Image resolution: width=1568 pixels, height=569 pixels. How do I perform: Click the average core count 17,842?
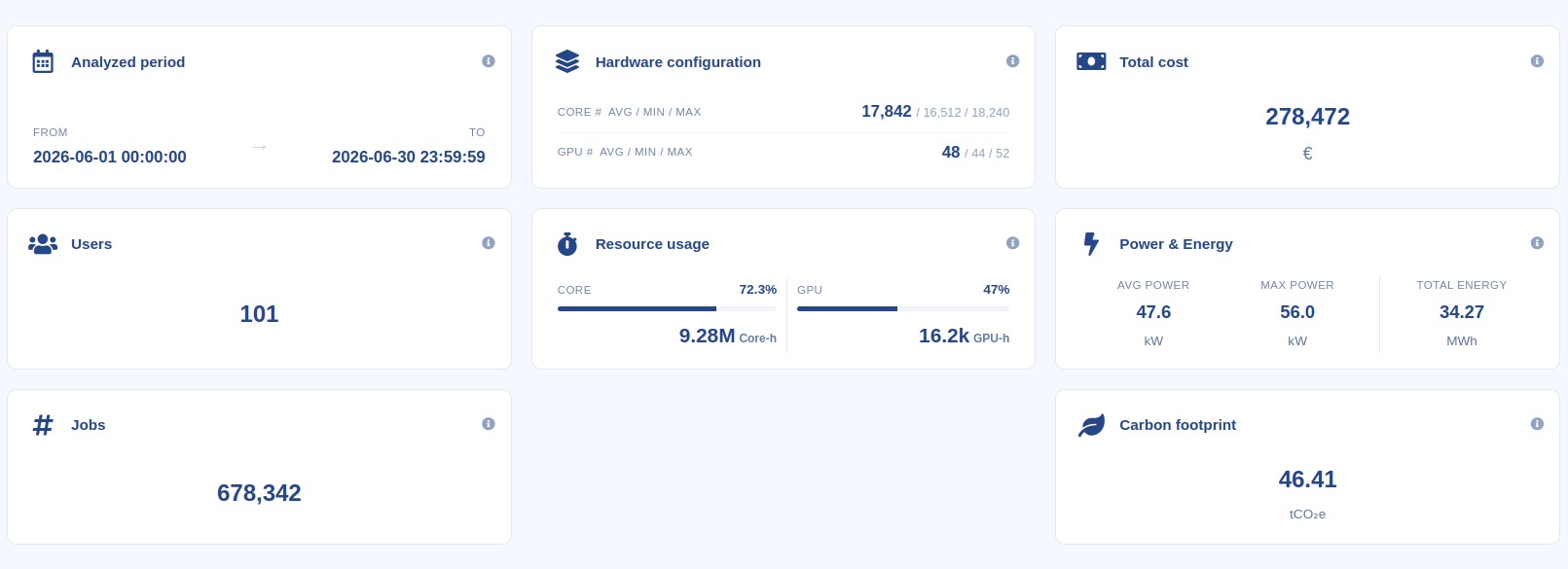click(x=887, y=111)
